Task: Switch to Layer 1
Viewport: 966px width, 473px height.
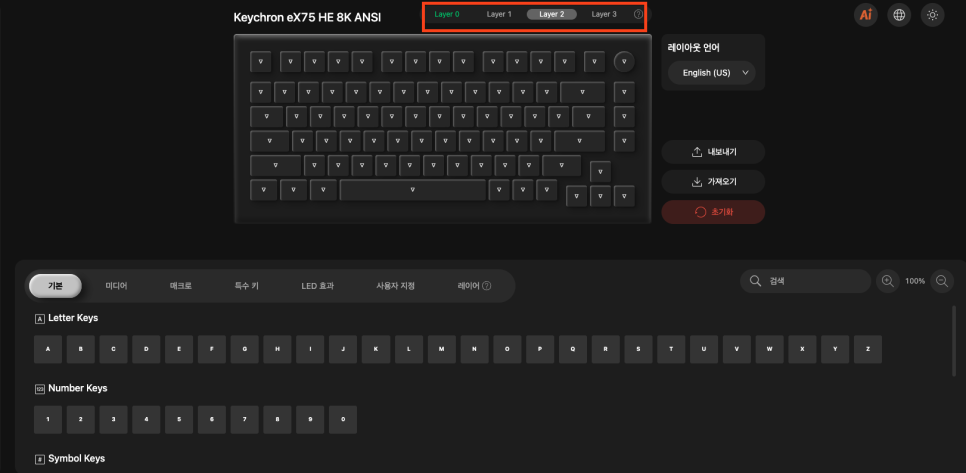Action: (x=499, y=14)
